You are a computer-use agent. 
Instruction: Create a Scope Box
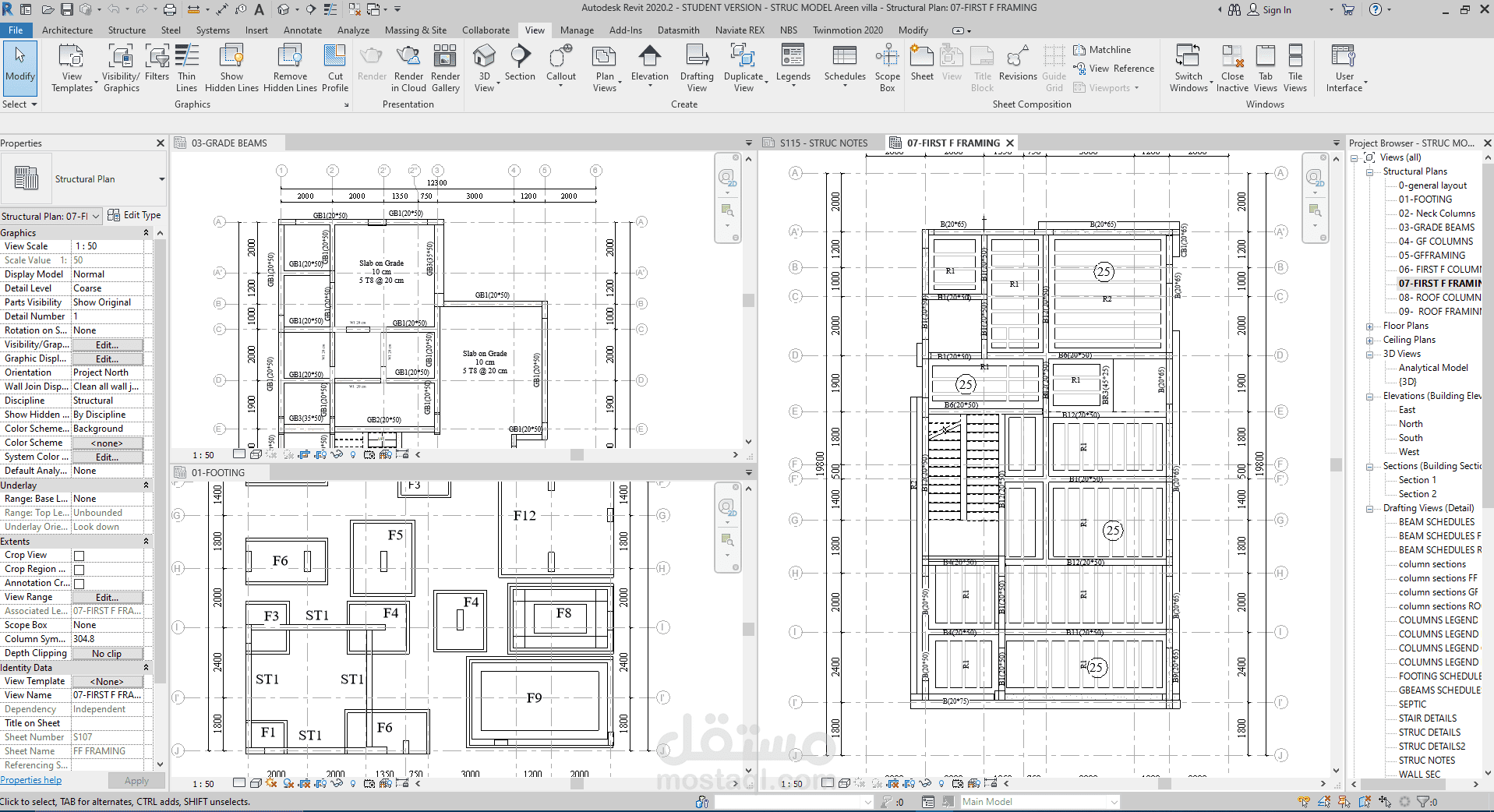pos(887,68)
